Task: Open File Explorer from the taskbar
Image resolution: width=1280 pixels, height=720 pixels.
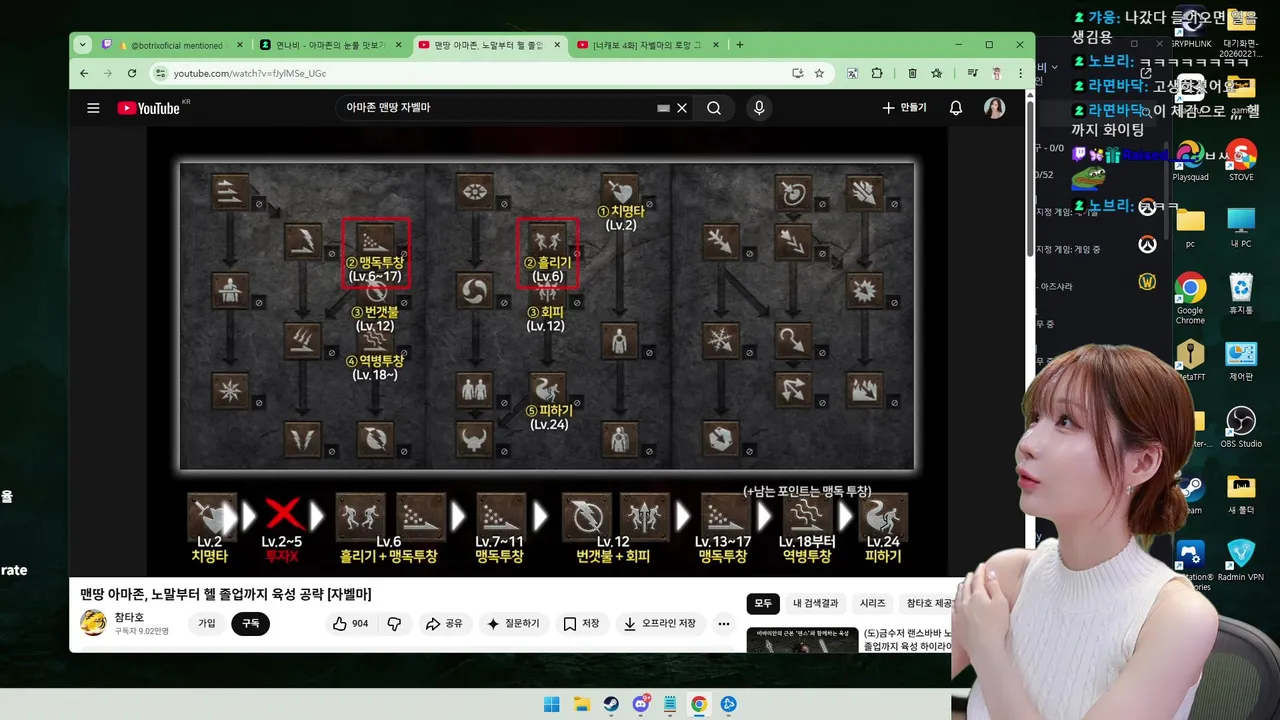Action: pyautogui.click(x=581, y=704)
